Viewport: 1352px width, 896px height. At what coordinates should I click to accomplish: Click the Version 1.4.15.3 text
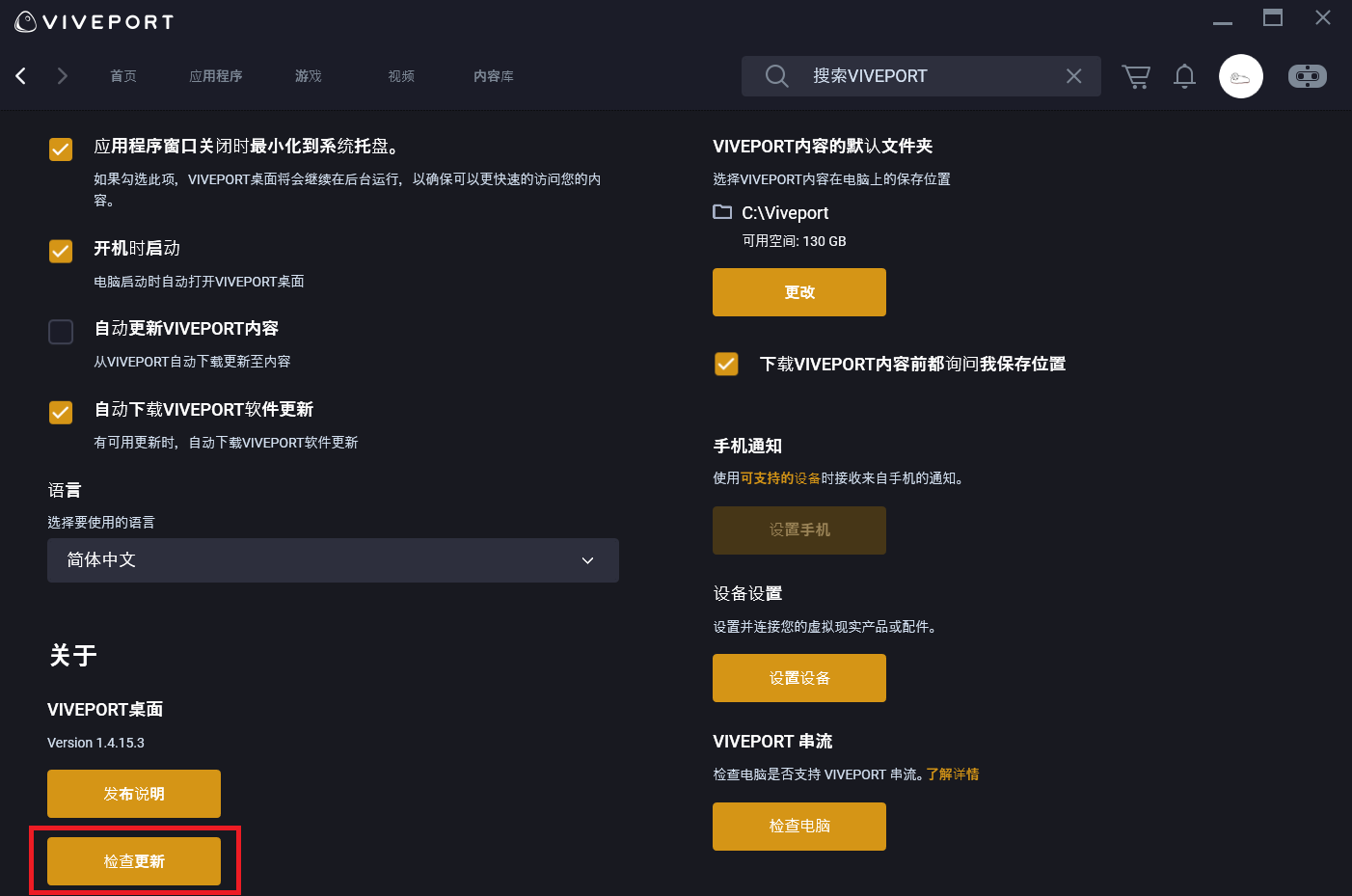click(x=95, y=743)
